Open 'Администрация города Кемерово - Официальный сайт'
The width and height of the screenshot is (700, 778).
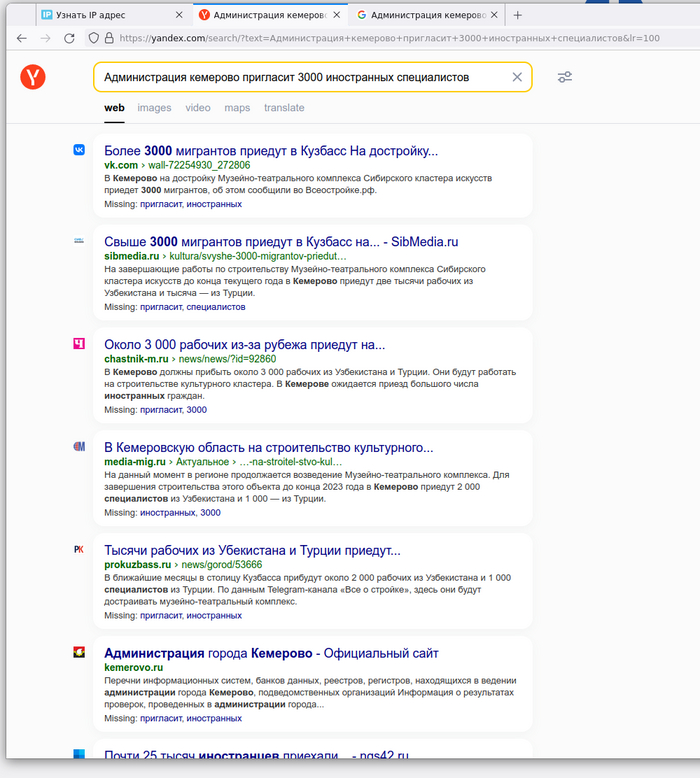pos(271,653)
